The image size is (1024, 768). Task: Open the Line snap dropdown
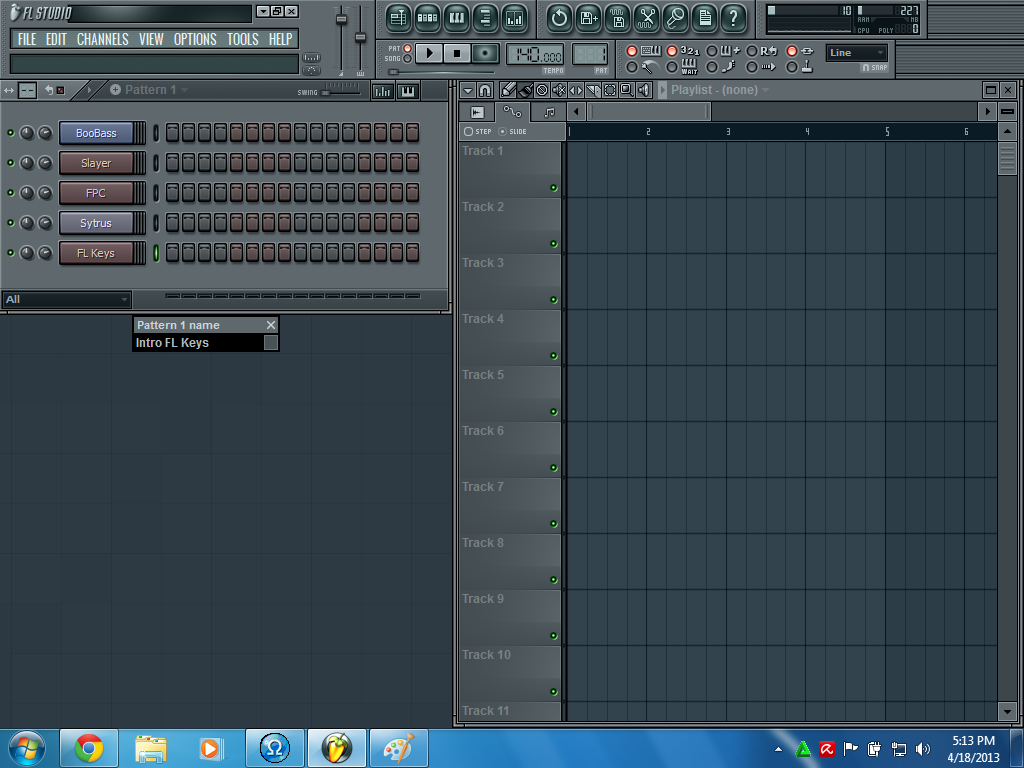(x=856, y=53)
